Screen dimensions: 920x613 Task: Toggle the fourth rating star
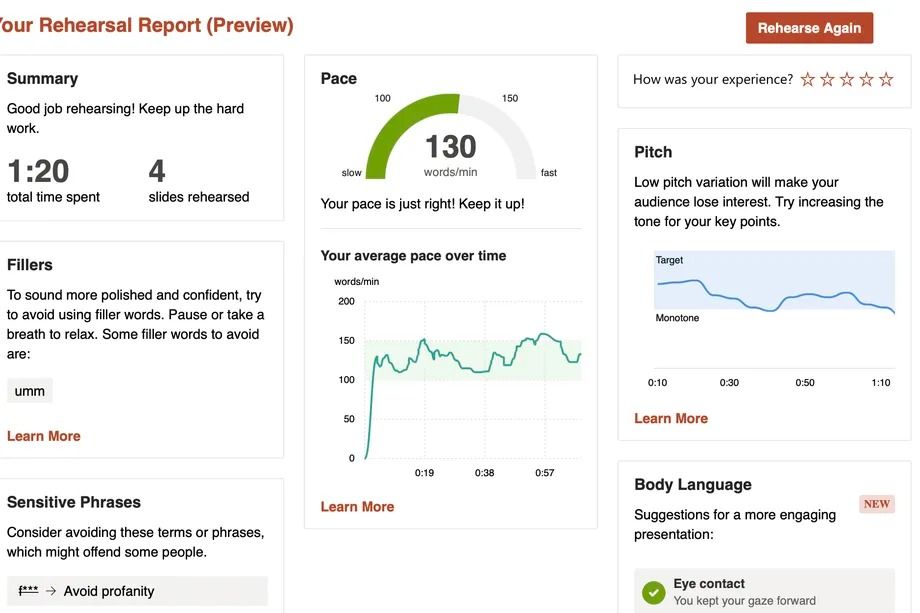866,78
